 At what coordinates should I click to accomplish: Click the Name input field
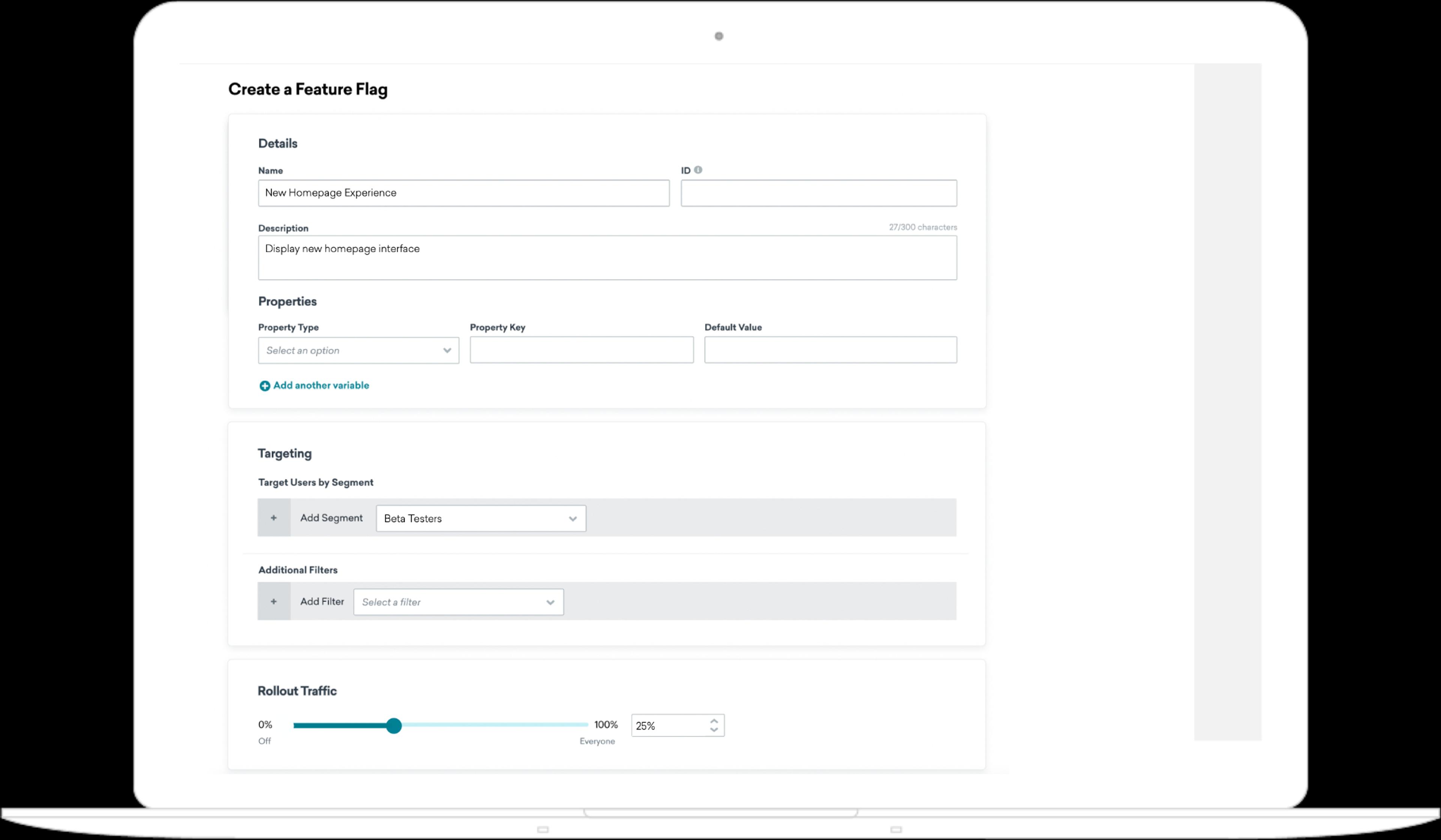463,193
